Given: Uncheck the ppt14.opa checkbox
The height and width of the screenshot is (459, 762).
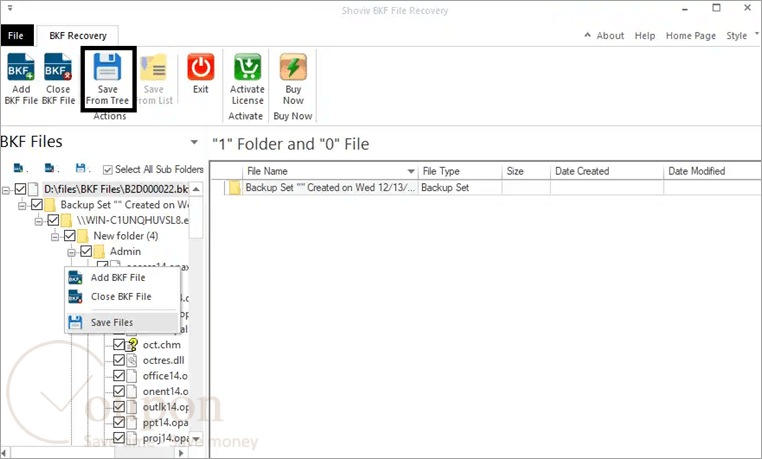Looking at the screenshot, I should (119, 423).
